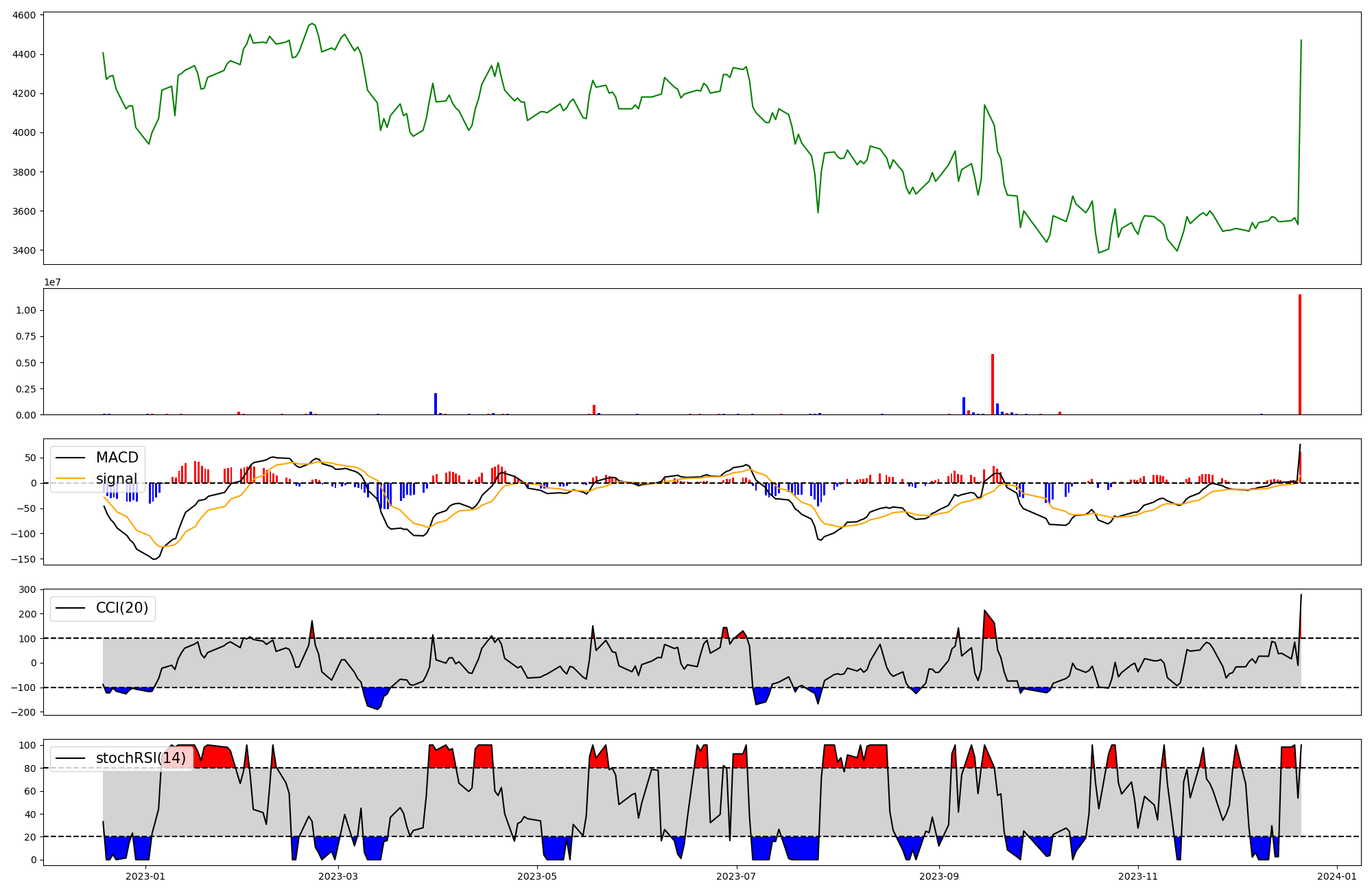The image size is (1372, 892).
Task: Click the 1e7 volume scale label
Action: click(x=53, y=282)
